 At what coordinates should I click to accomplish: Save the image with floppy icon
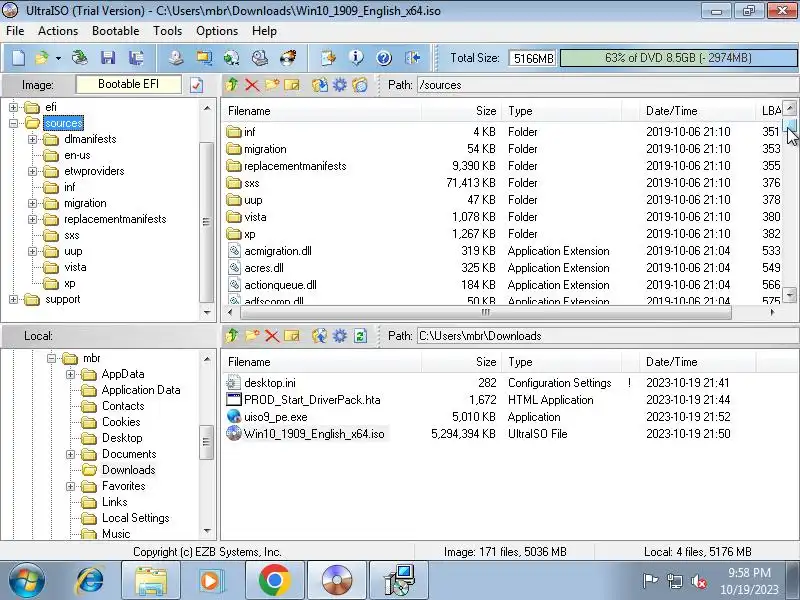coord(108,58)
